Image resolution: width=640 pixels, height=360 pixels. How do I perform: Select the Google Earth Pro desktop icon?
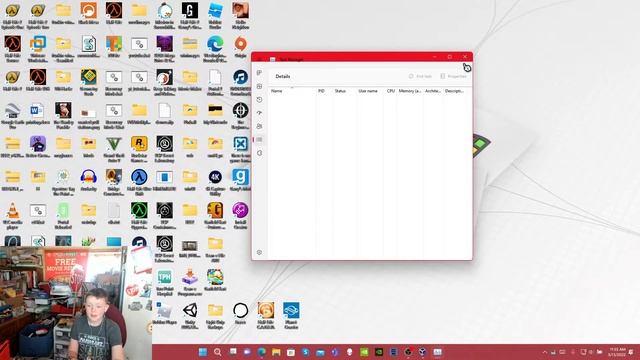[13, 116]
